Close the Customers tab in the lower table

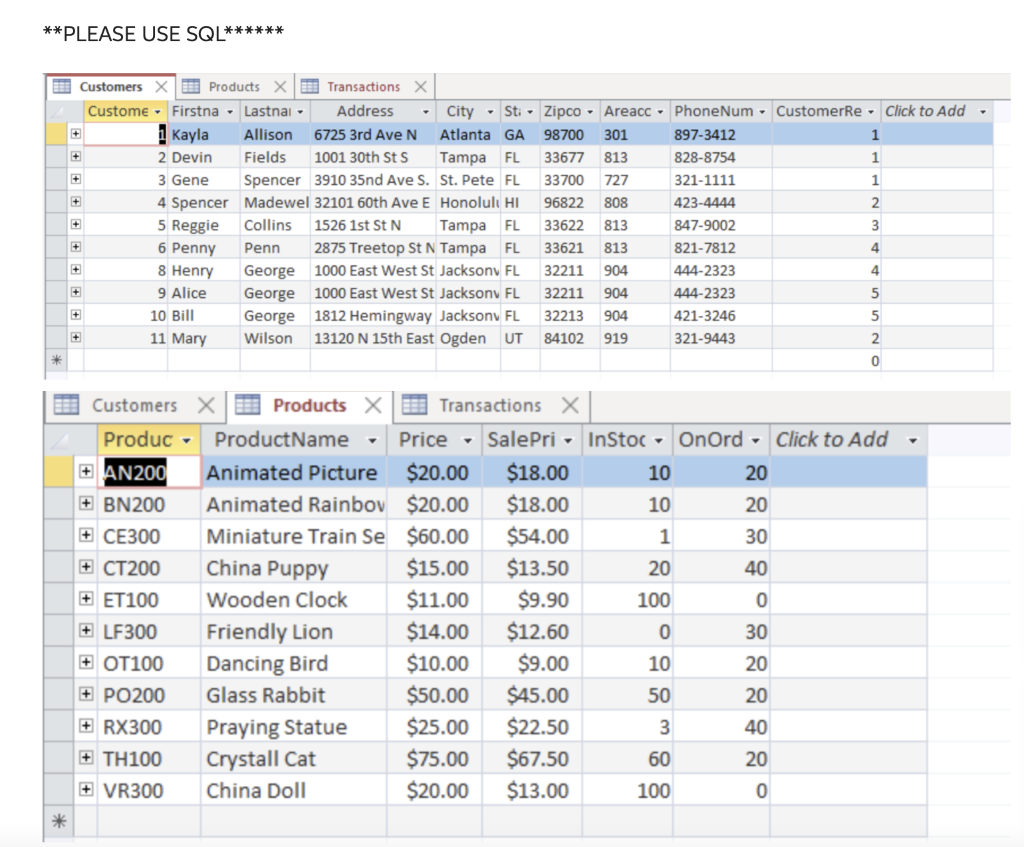206,406
